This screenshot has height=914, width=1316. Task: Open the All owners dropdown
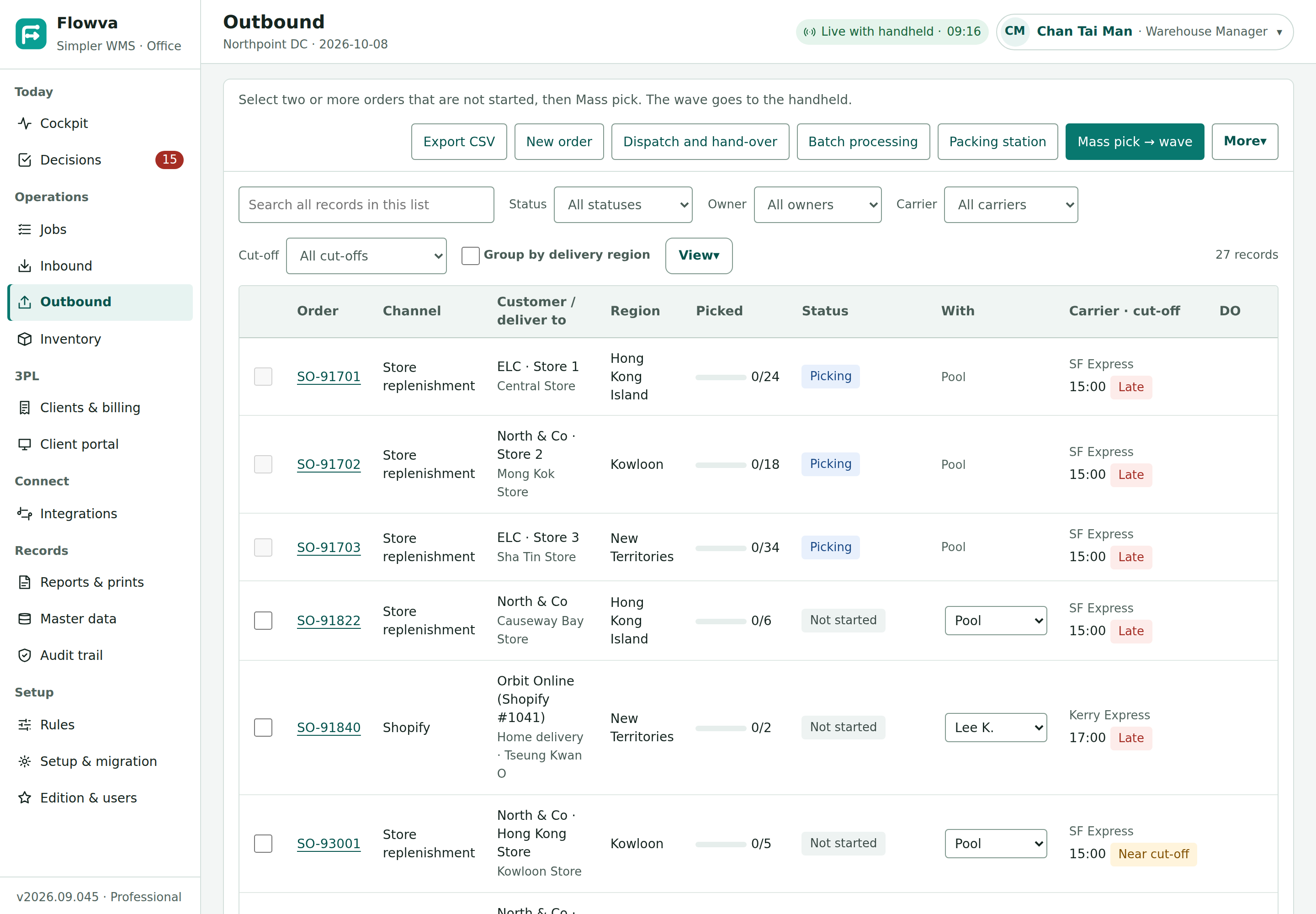[817, 204]
